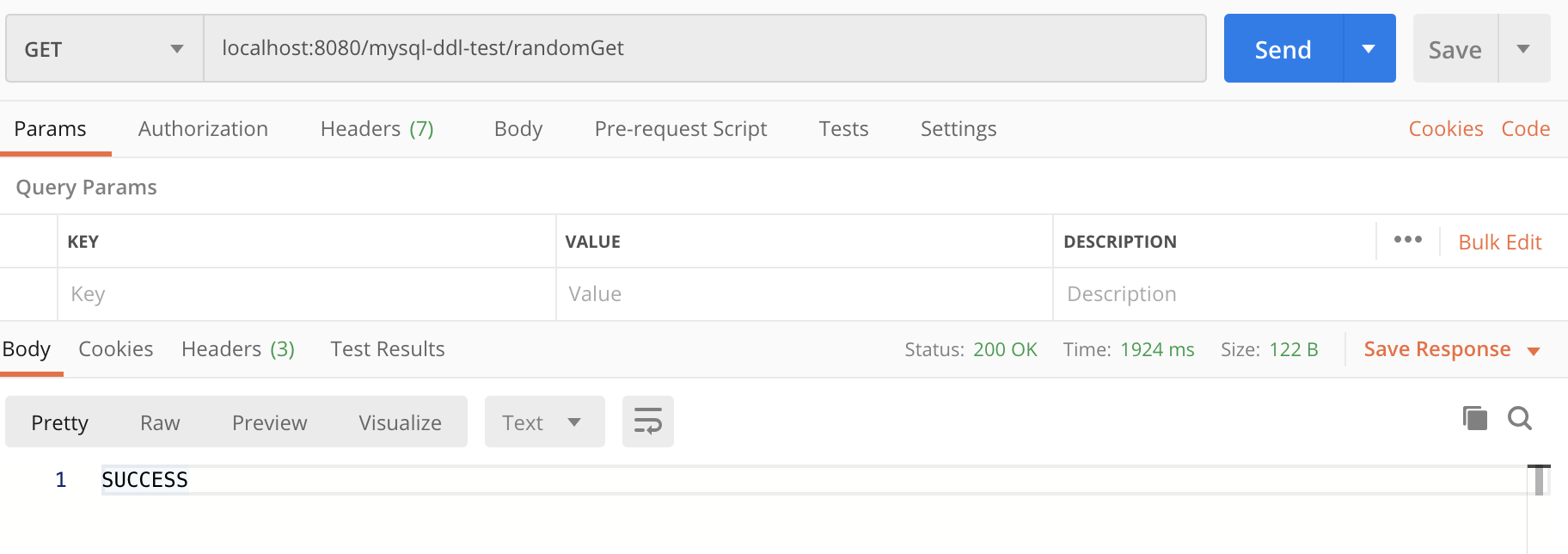Change response format from Text dropdown

(543, 422)
